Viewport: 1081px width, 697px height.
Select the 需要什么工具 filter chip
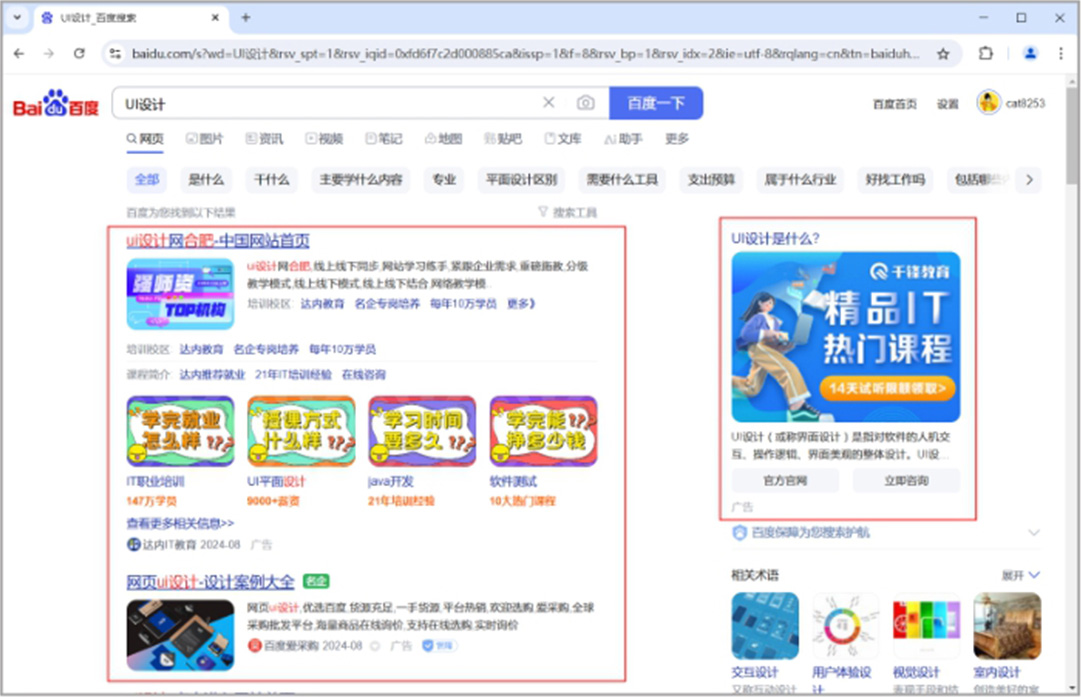pyautogui.click(x=622, y=180)
